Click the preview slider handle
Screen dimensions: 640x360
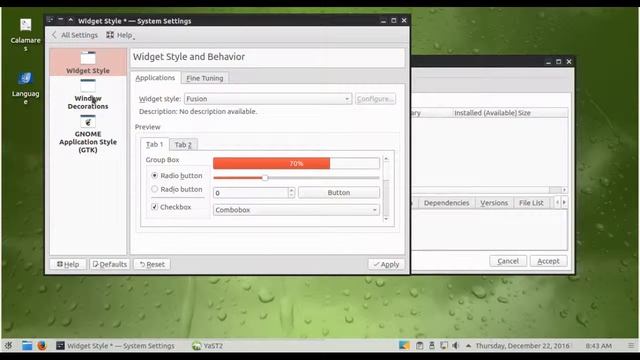tap(265, 178)
